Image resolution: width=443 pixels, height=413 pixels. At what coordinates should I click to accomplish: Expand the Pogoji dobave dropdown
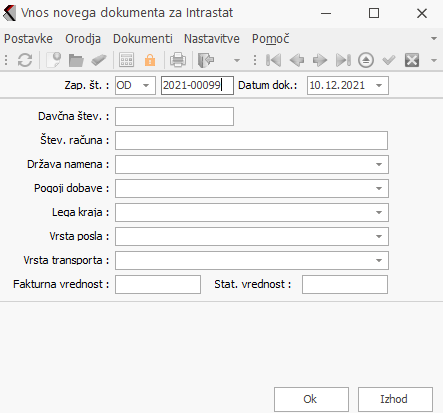click(379, 188)
